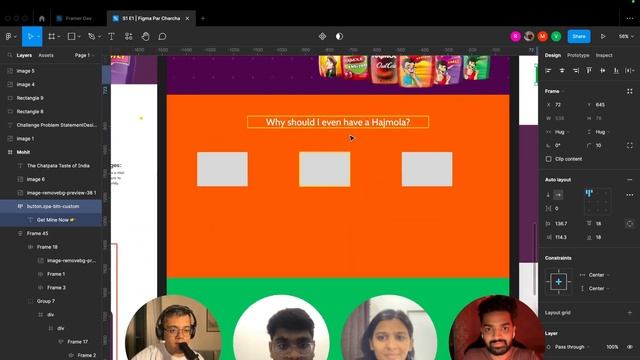Click the Share button
The height and width of the screenshot is (360, 640).
pos(579,36)
